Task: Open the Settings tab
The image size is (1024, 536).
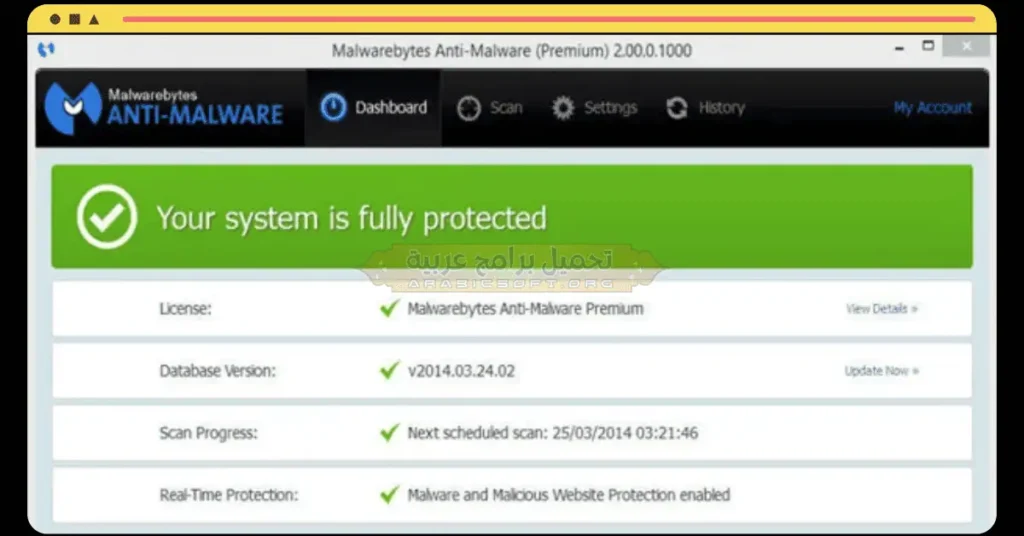Action: tap(594, 108)
